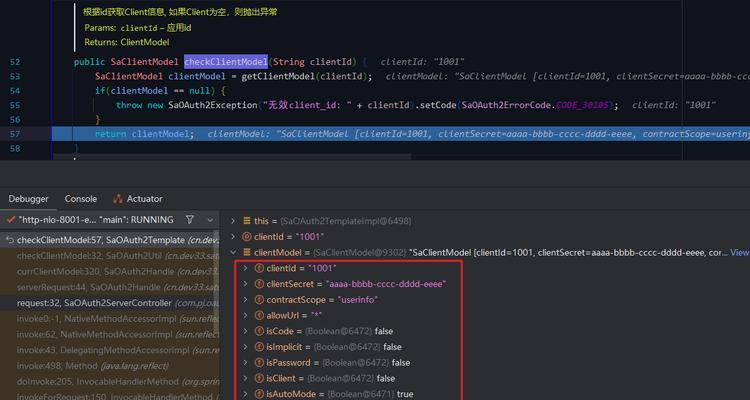Screen dimensions: 750x400
Task: Click the 'Returns: ClientModel' doc line
Action: point(127,42)
